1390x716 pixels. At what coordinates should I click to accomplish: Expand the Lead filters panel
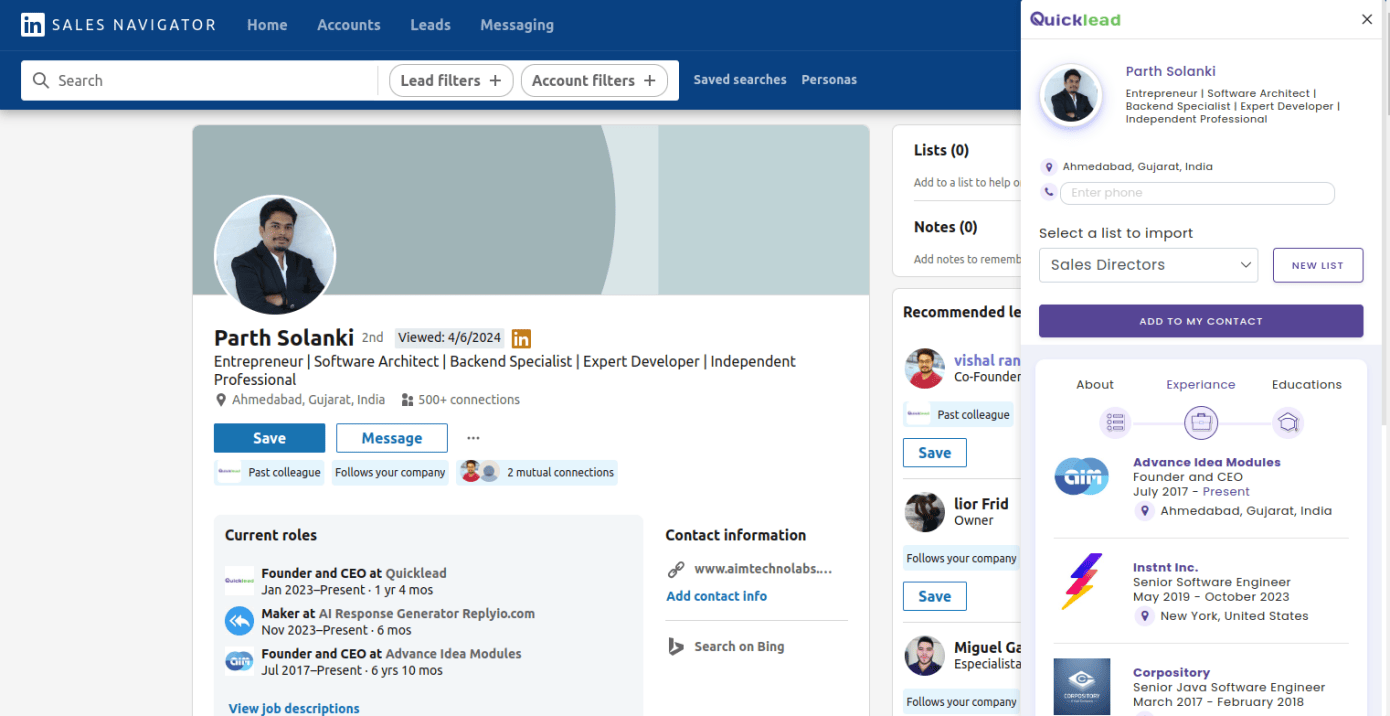(451, 80)
